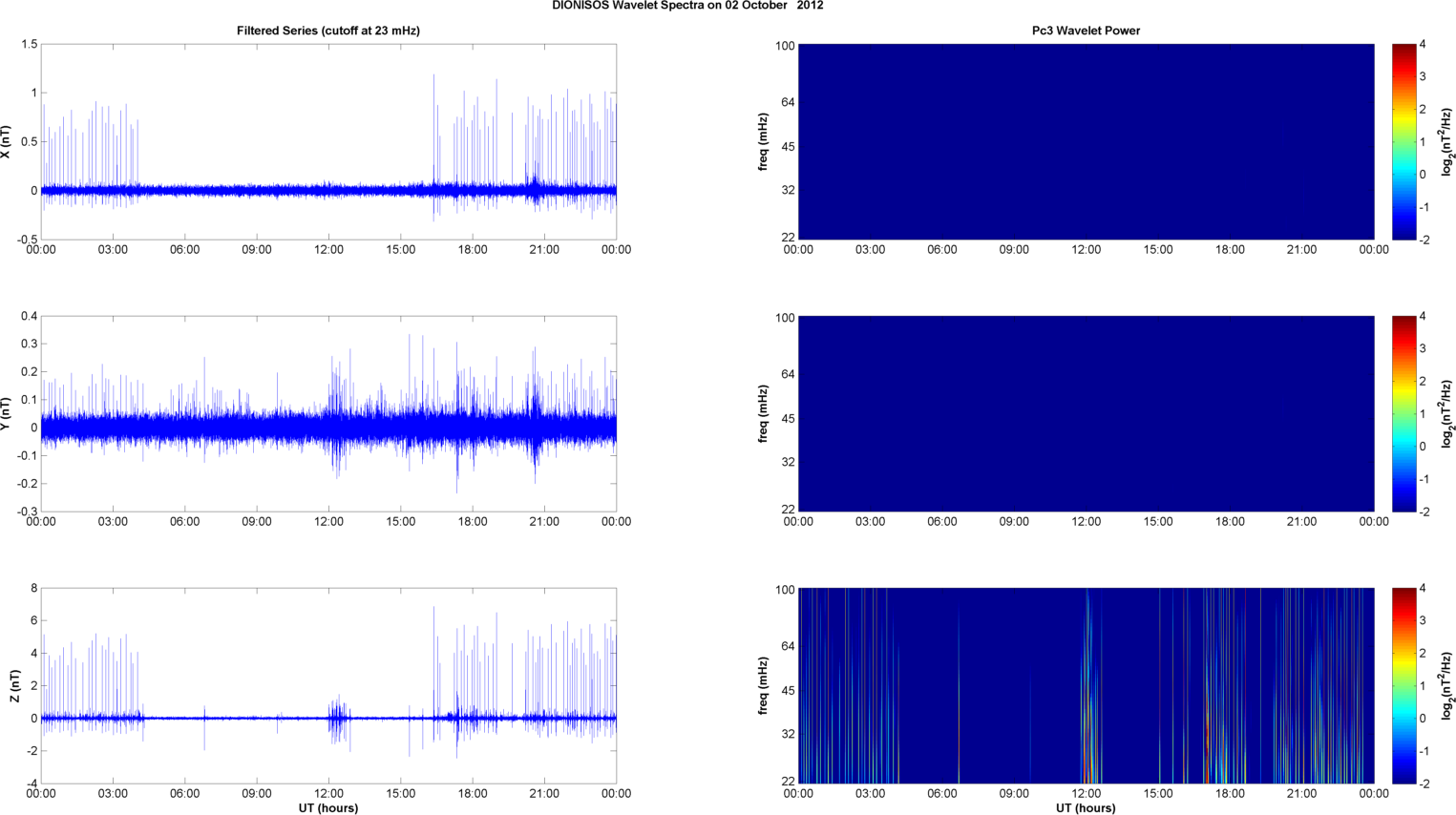Open the X component filtered series plot
The height and width of the screenshot is (815, 1456).
pos(328,141)
